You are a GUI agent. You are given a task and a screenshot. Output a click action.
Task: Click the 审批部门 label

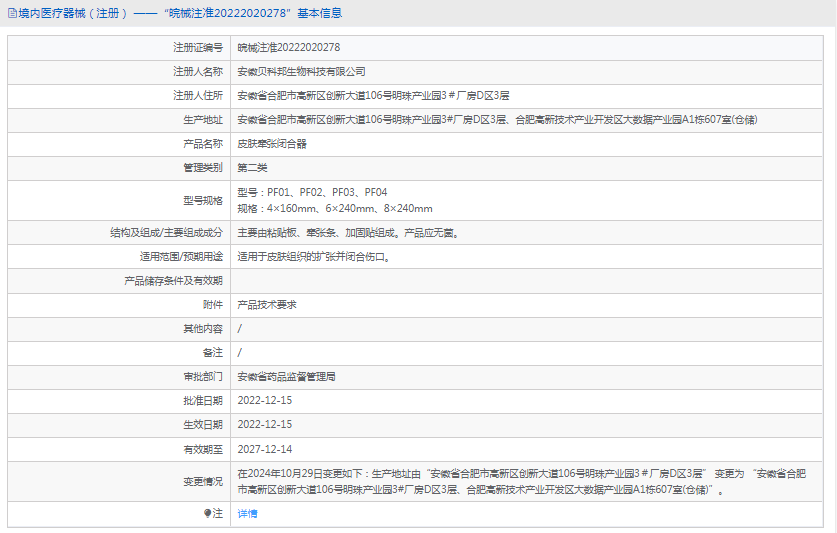click(203, 377)
